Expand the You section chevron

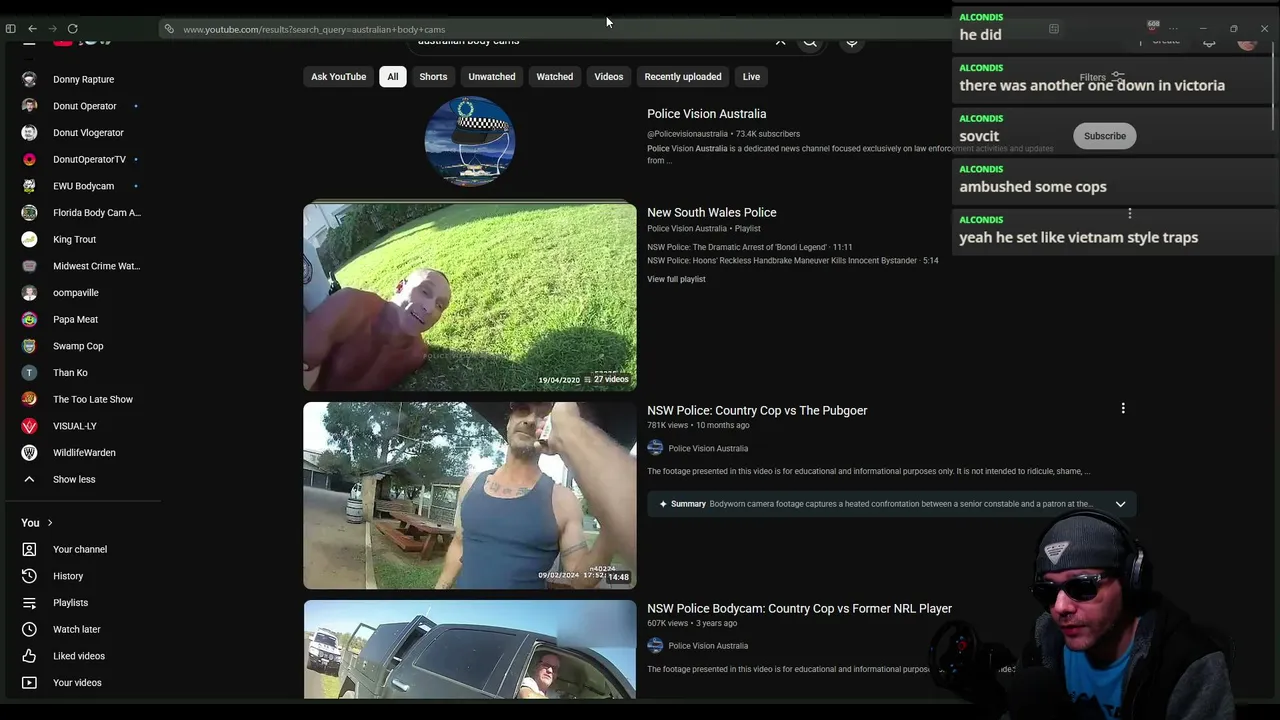click(x=50, y=523)
